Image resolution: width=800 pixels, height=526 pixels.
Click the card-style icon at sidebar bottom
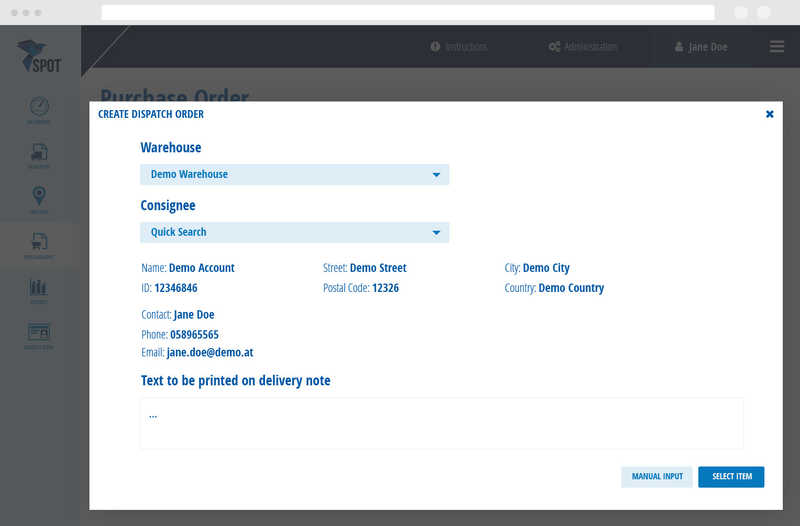pos(39,332)
